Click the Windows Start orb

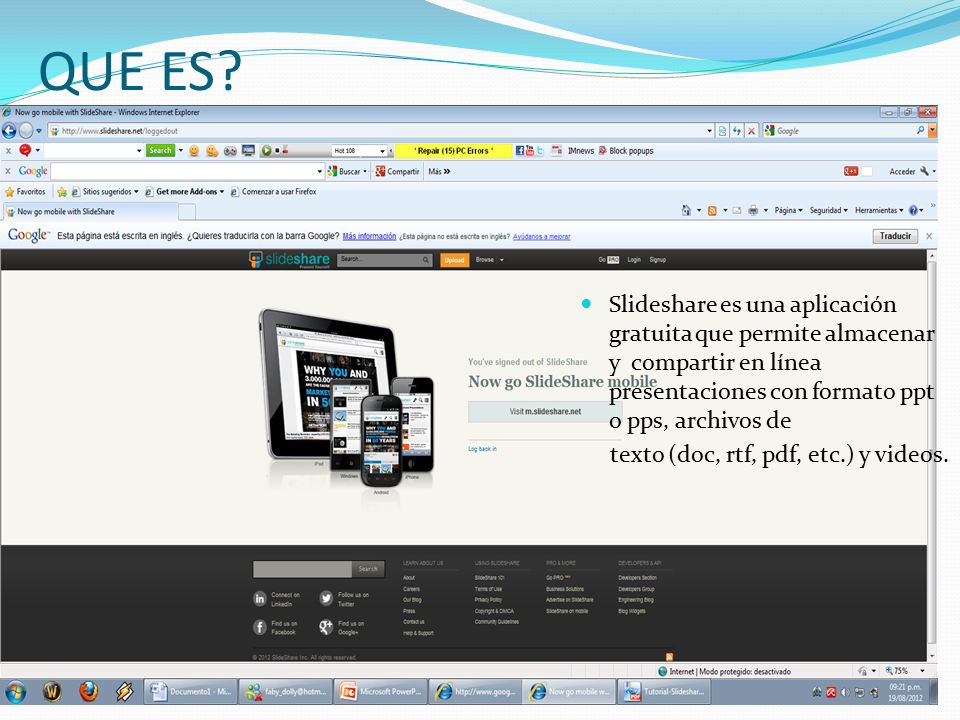click(x=15, y=692)
